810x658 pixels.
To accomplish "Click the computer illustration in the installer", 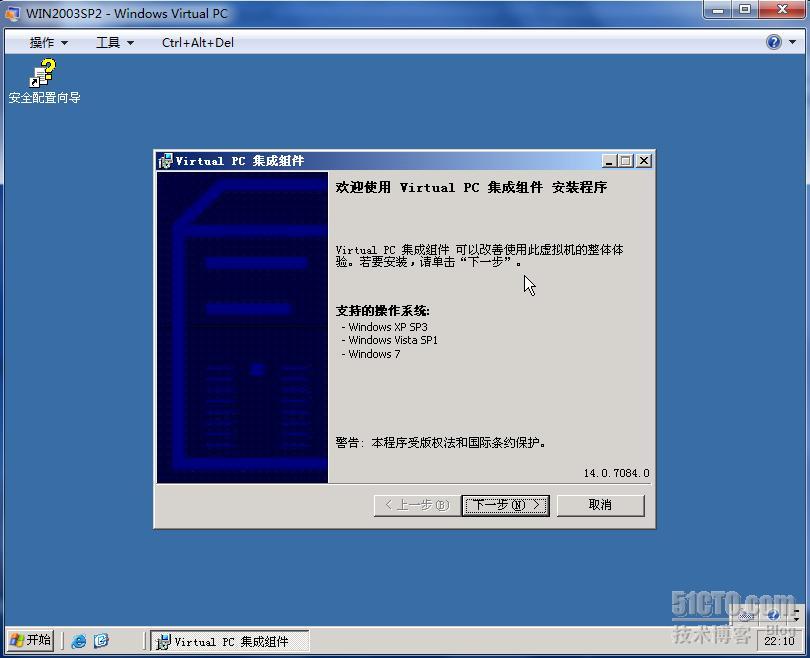I will 242,327.
